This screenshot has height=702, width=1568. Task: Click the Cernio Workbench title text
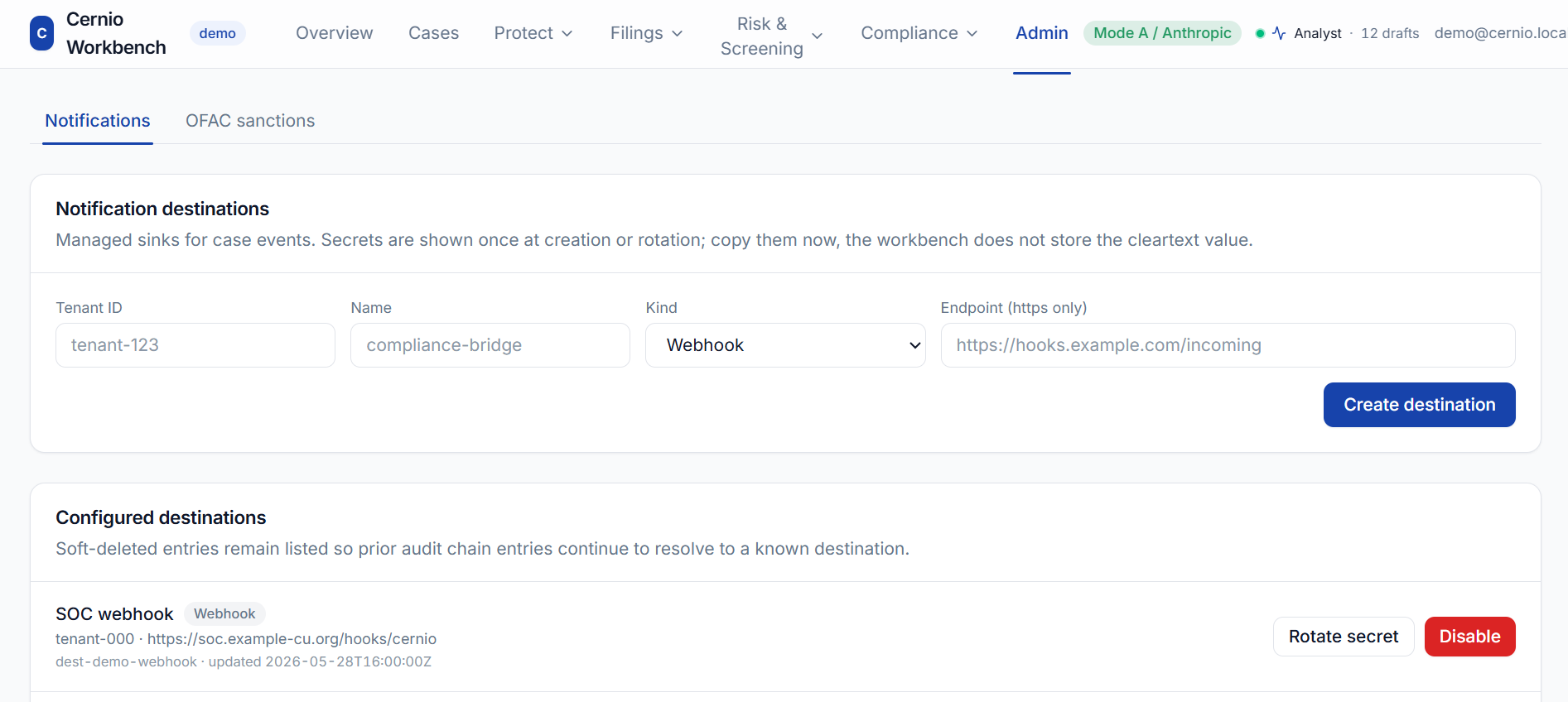(x=116, y=34)
